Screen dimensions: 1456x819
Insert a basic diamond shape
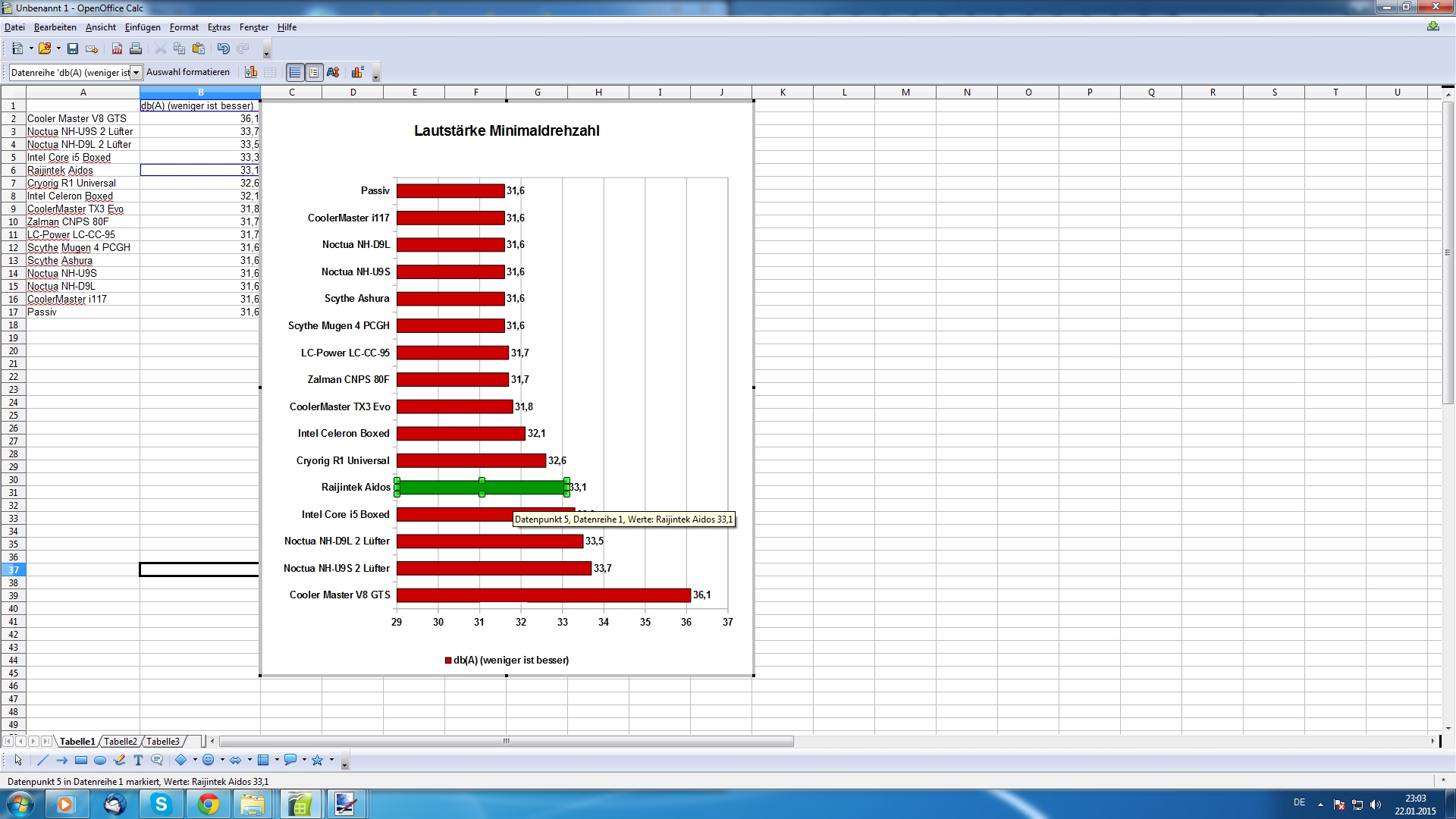(181, 760)
